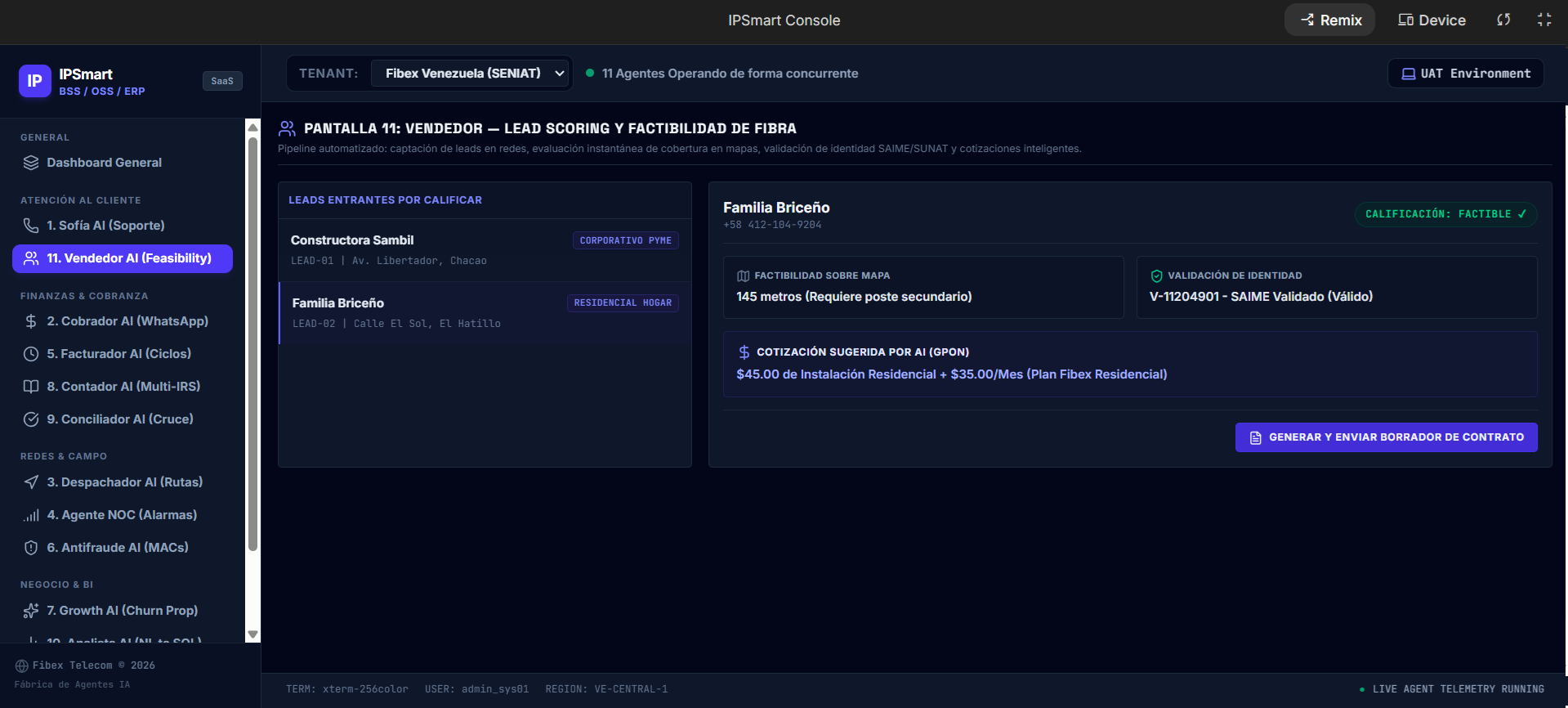The height and width of the screenshot is (708, 1568).
Task: Click the reload icon in top bar
Action: [x=1503, y=20]
